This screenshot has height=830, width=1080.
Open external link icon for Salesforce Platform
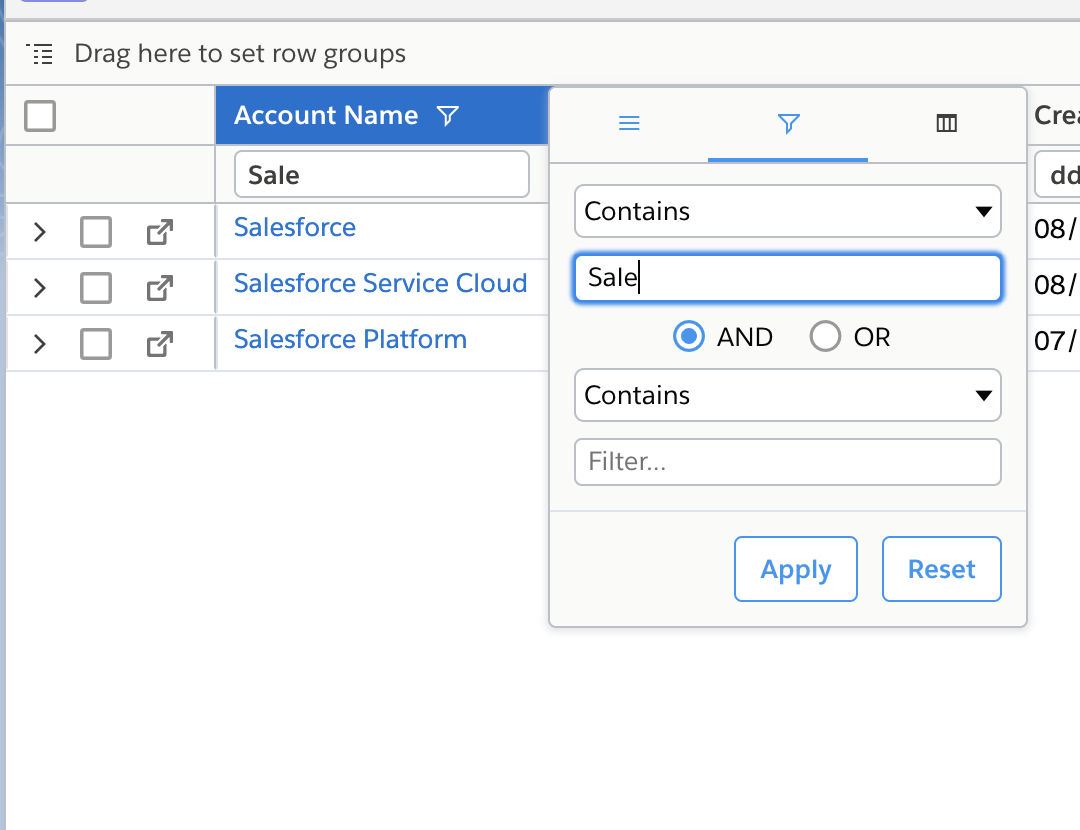159,344
